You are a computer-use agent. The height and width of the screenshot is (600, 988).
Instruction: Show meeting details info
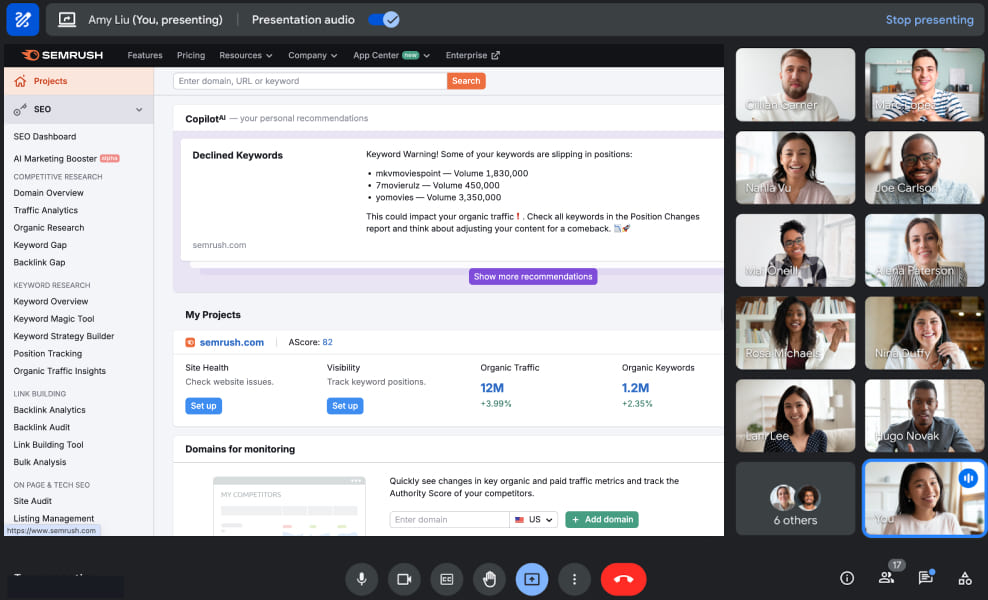(847, 578)
